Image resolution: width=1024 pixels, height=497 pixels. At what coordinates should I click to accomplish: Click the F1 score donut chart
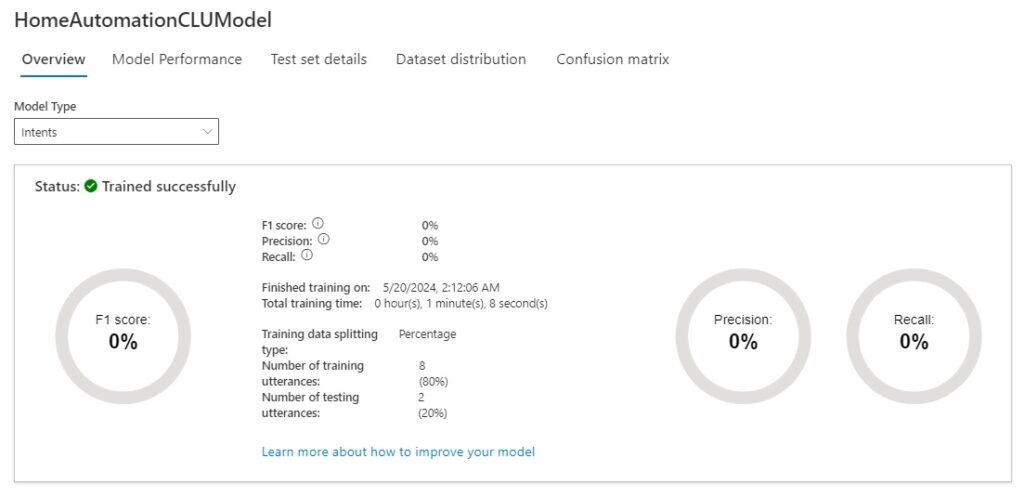(123, 335)
